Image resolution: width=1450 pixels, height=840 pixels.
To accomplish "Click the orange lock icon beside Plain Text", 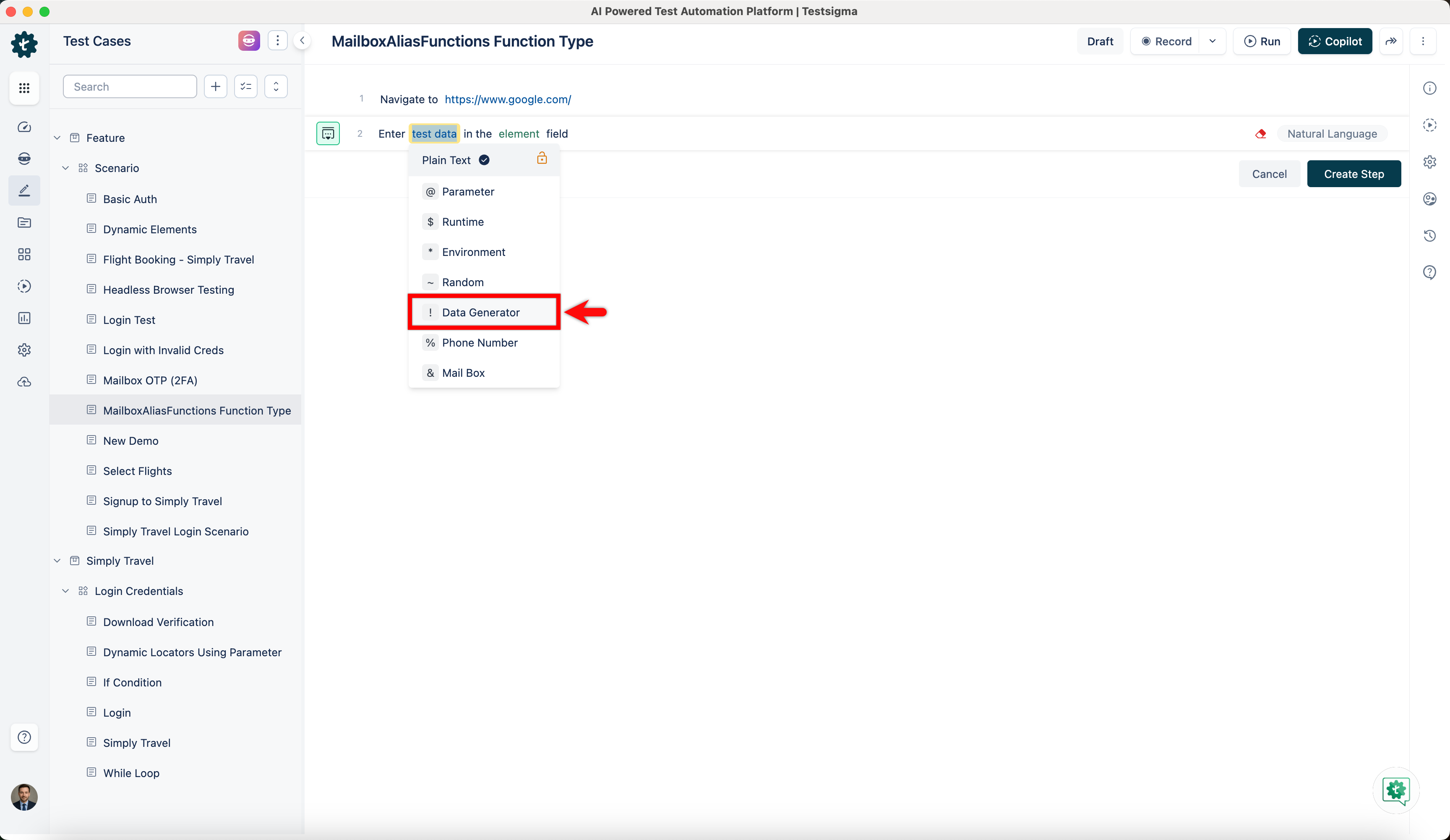I will click(x=542, y=159).
